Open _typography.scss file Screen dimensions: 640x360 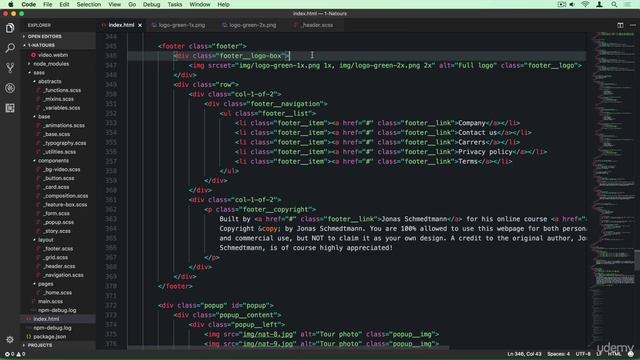click(x=64, y=143)
